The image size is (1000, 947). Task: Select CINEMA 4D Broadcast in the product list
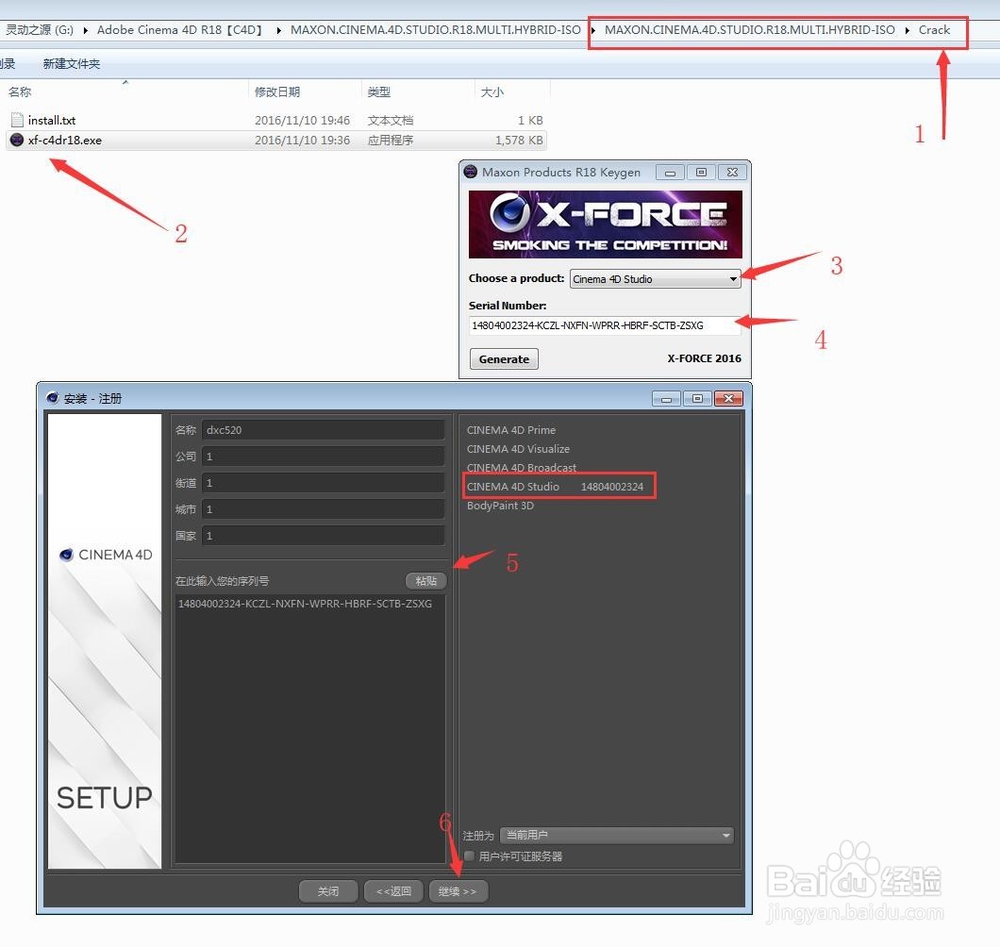(521, 467)
